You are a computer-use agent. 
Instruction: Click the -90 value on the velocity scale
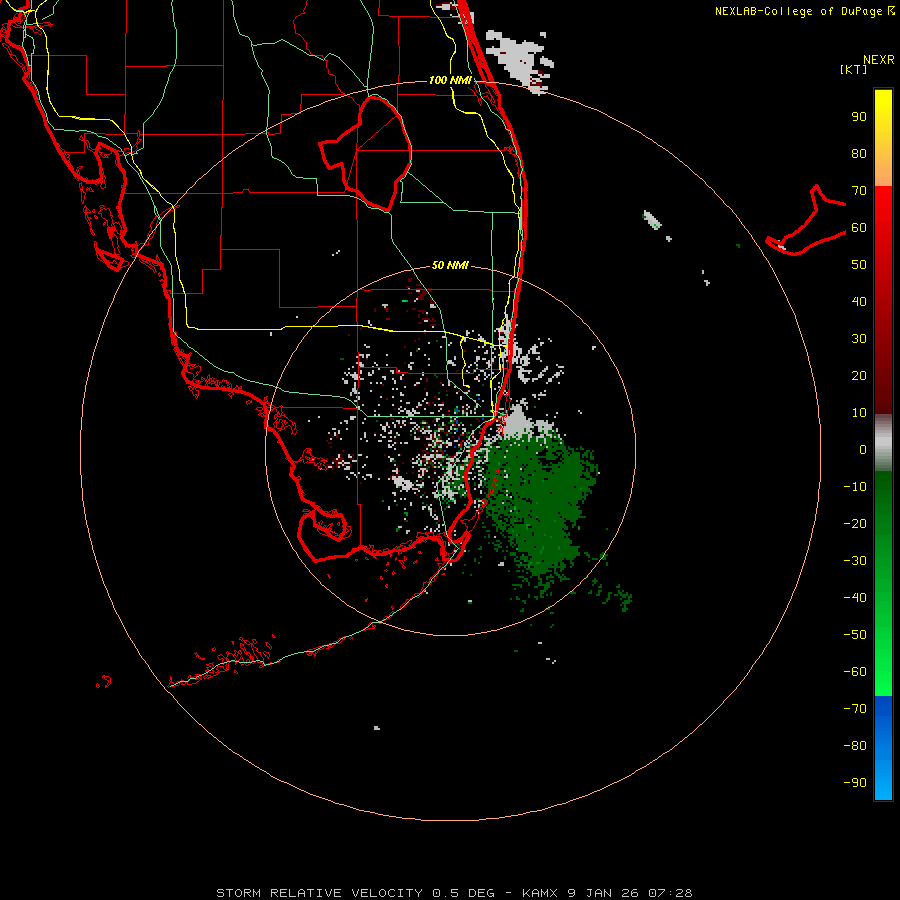(855, 782)
